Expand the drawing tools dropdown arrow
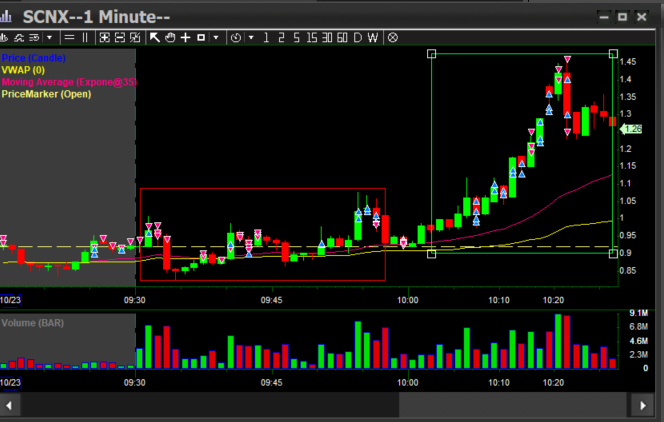This screenshot has height=422, width=664. pos(216,38)
